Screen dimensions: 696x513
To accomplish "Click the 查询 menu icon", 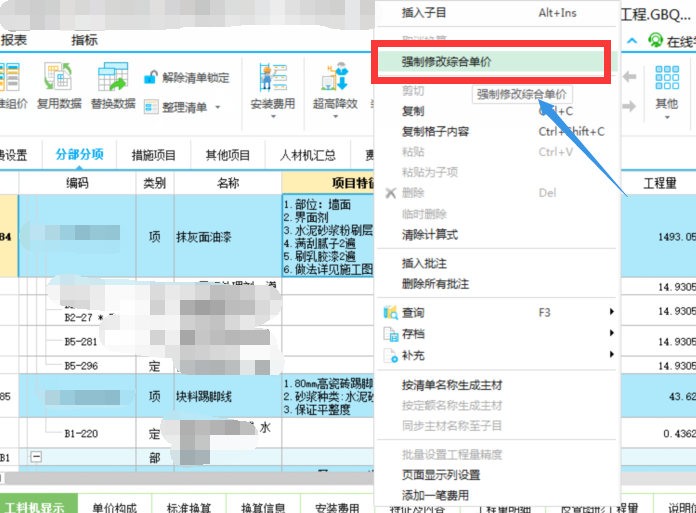I will [391, 312].
